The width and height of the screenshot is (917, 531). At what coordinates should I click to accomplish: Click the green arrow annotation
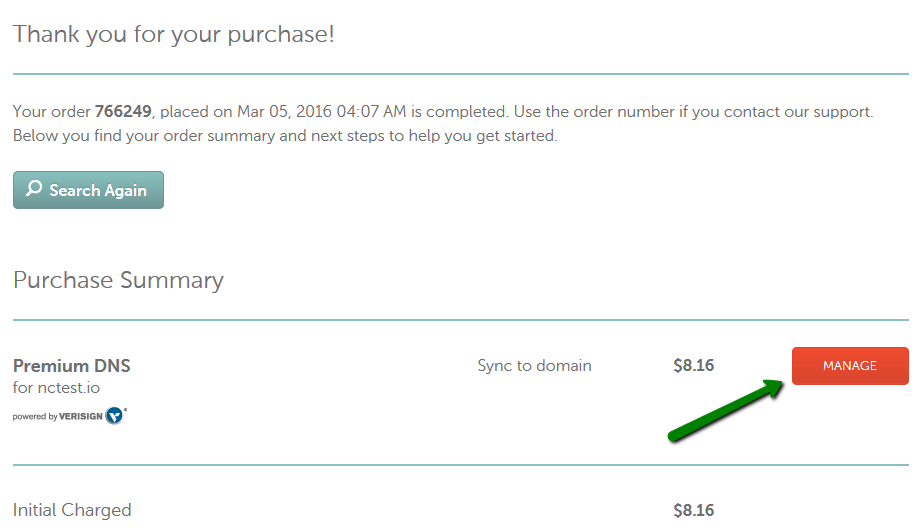click(726, 409)
